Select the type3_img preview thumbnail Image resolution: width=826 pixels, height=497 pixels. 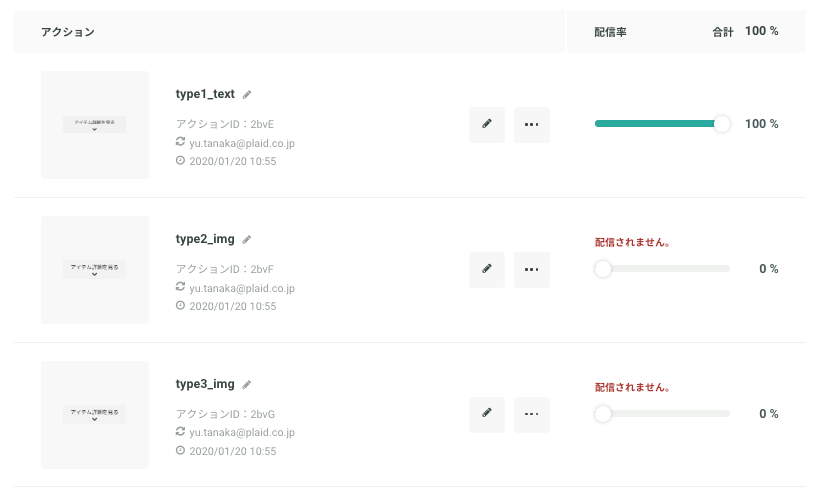[x=95, y=415]
